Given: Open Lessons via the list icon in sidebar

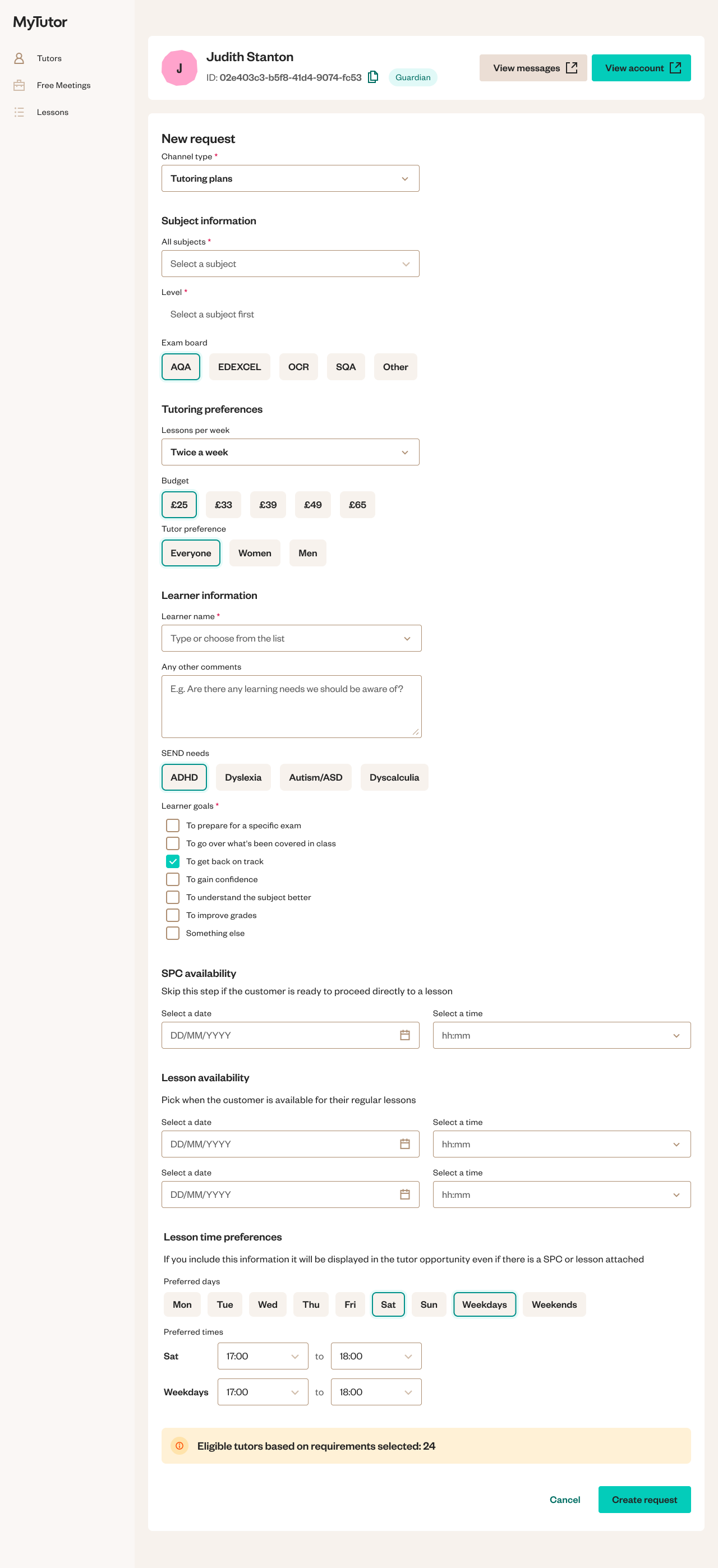Looking at the screenshot, I should [19, 112].
